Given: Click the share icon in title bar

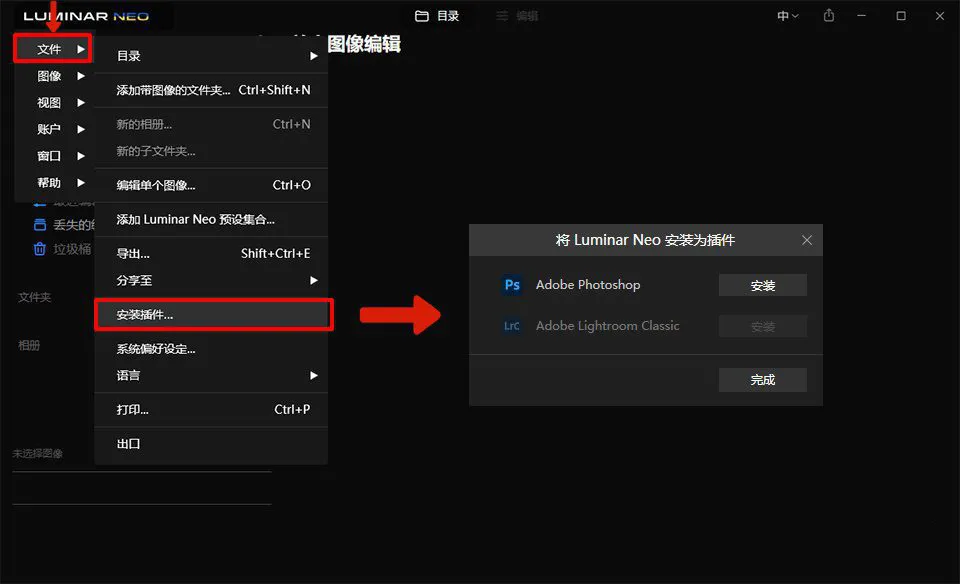Looking at the screenshot, I should click(829, 16).
